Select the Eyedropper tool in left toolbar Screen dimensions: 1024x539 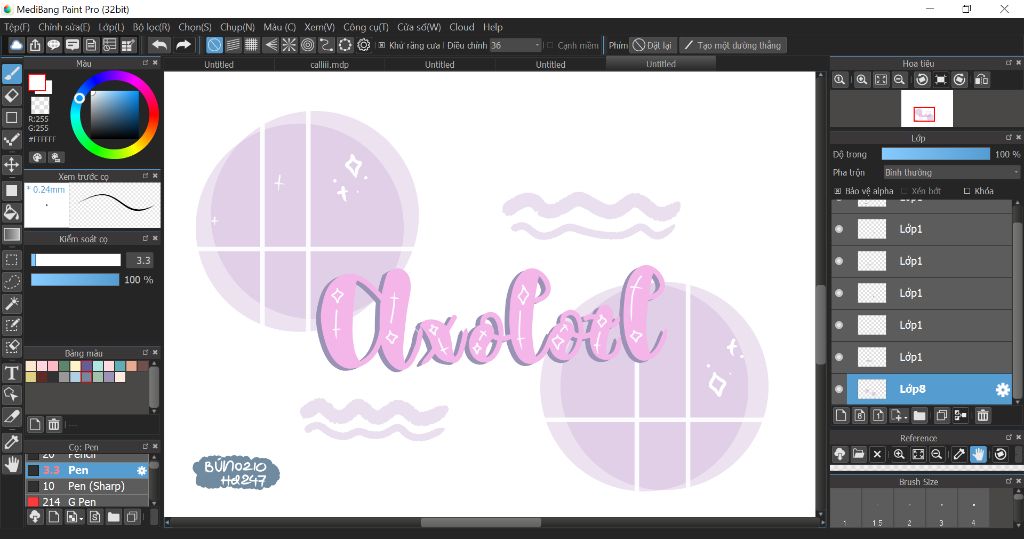(12, 442)
